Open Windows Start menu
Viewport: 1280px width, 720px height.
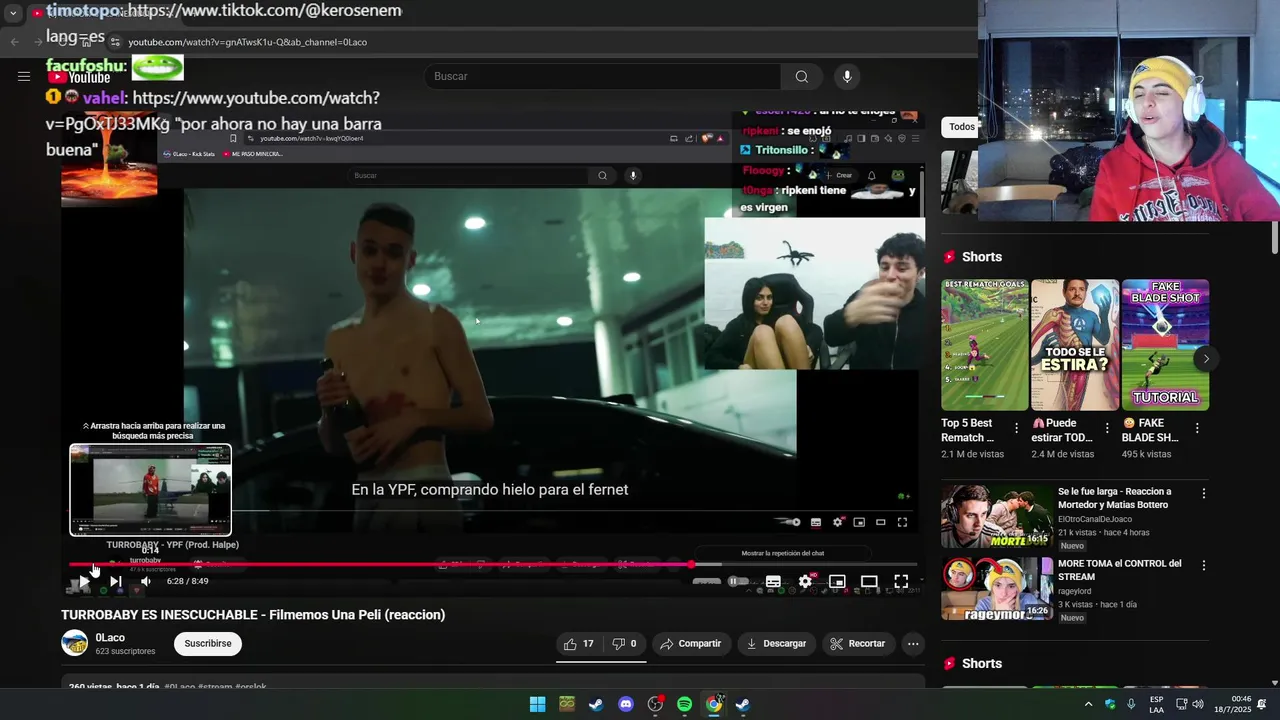(x=537, y=704)
